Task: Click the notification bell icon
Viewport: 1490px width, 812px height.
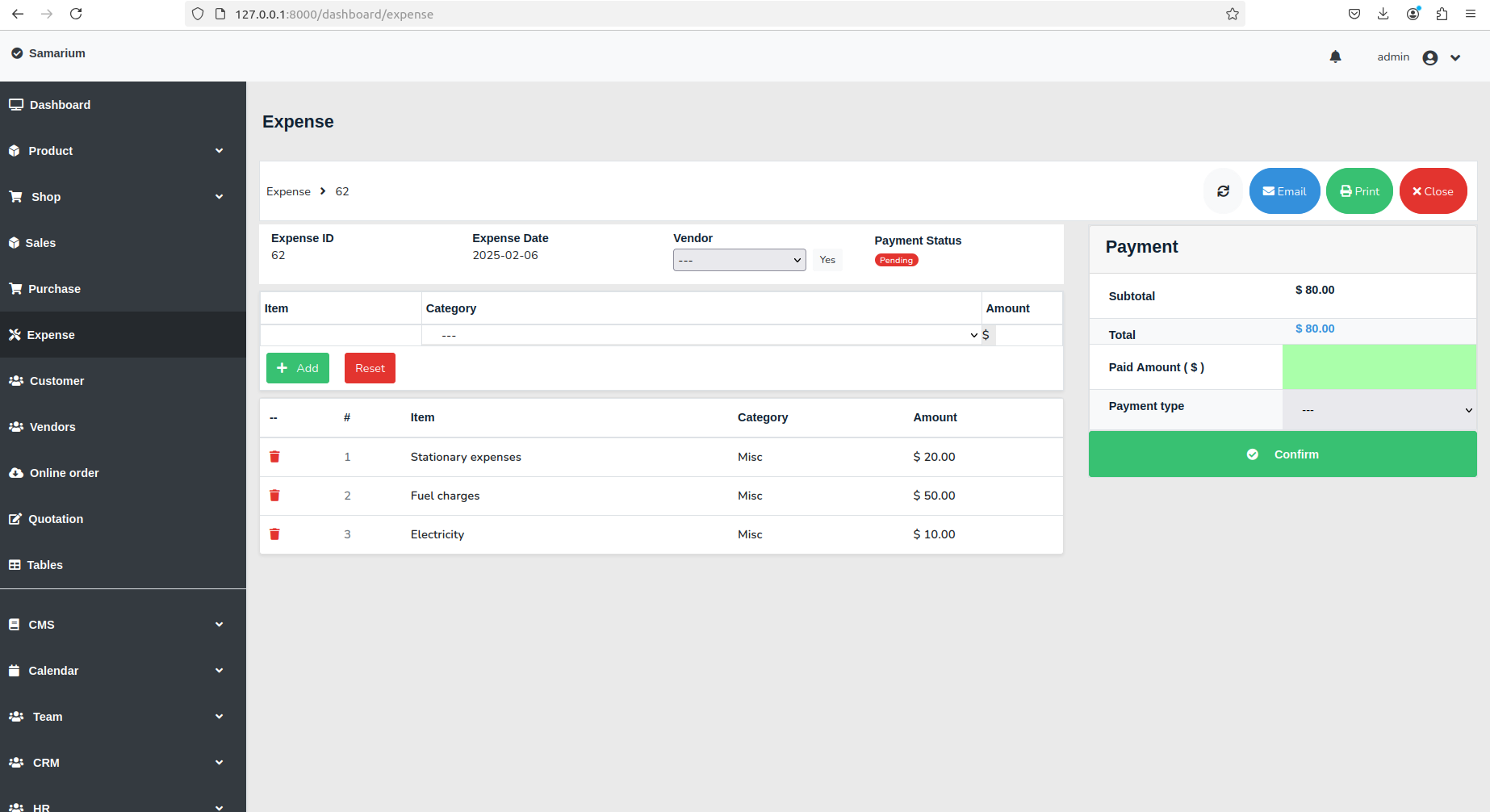Action: [x=1335, y=57]
